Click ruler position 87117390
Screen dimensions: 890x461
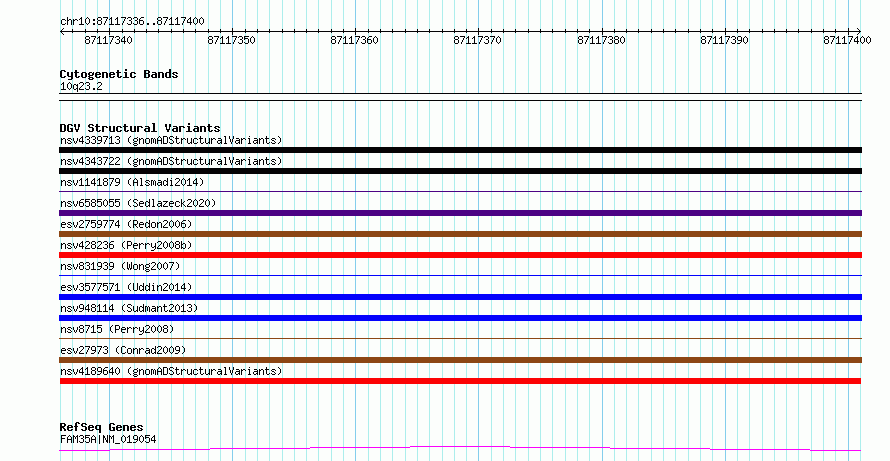(x=724, y=40)
